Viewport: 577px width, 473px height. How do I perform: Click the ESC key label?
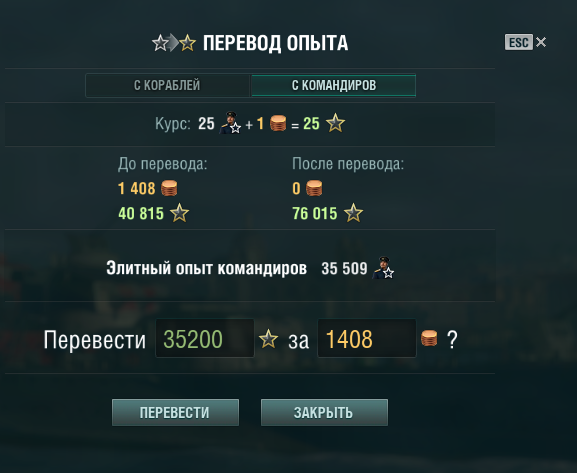click(x=519, y=42)
